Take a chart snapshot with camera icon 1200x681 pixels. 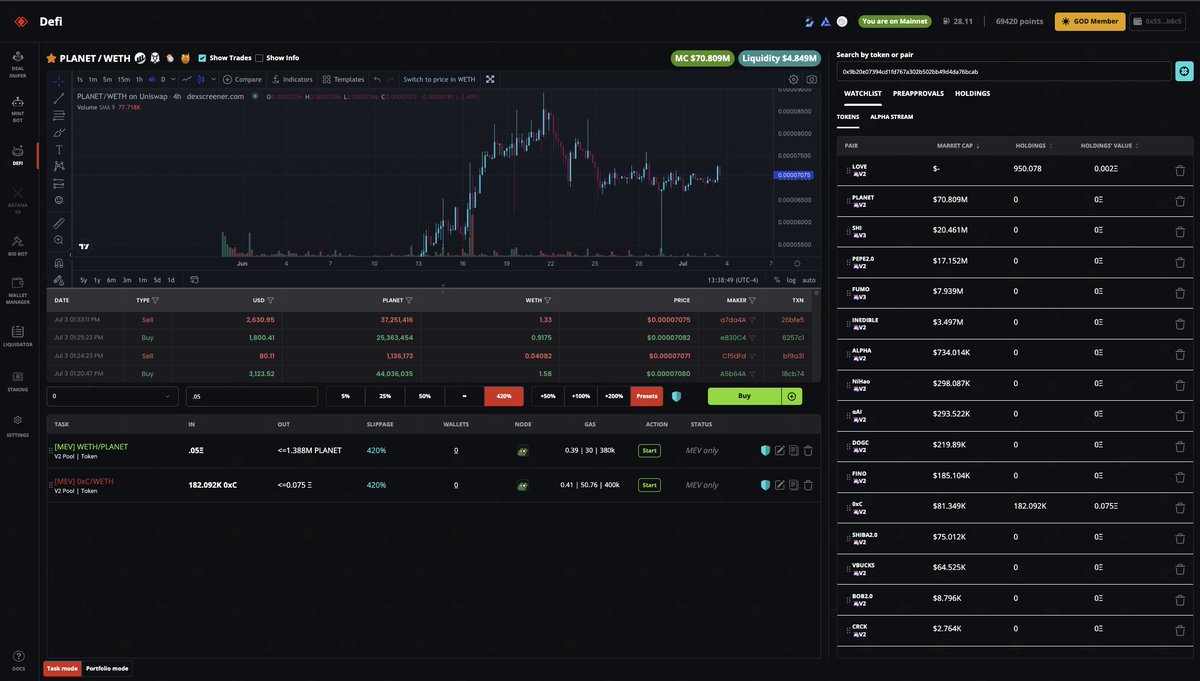[x=811, y=79]
